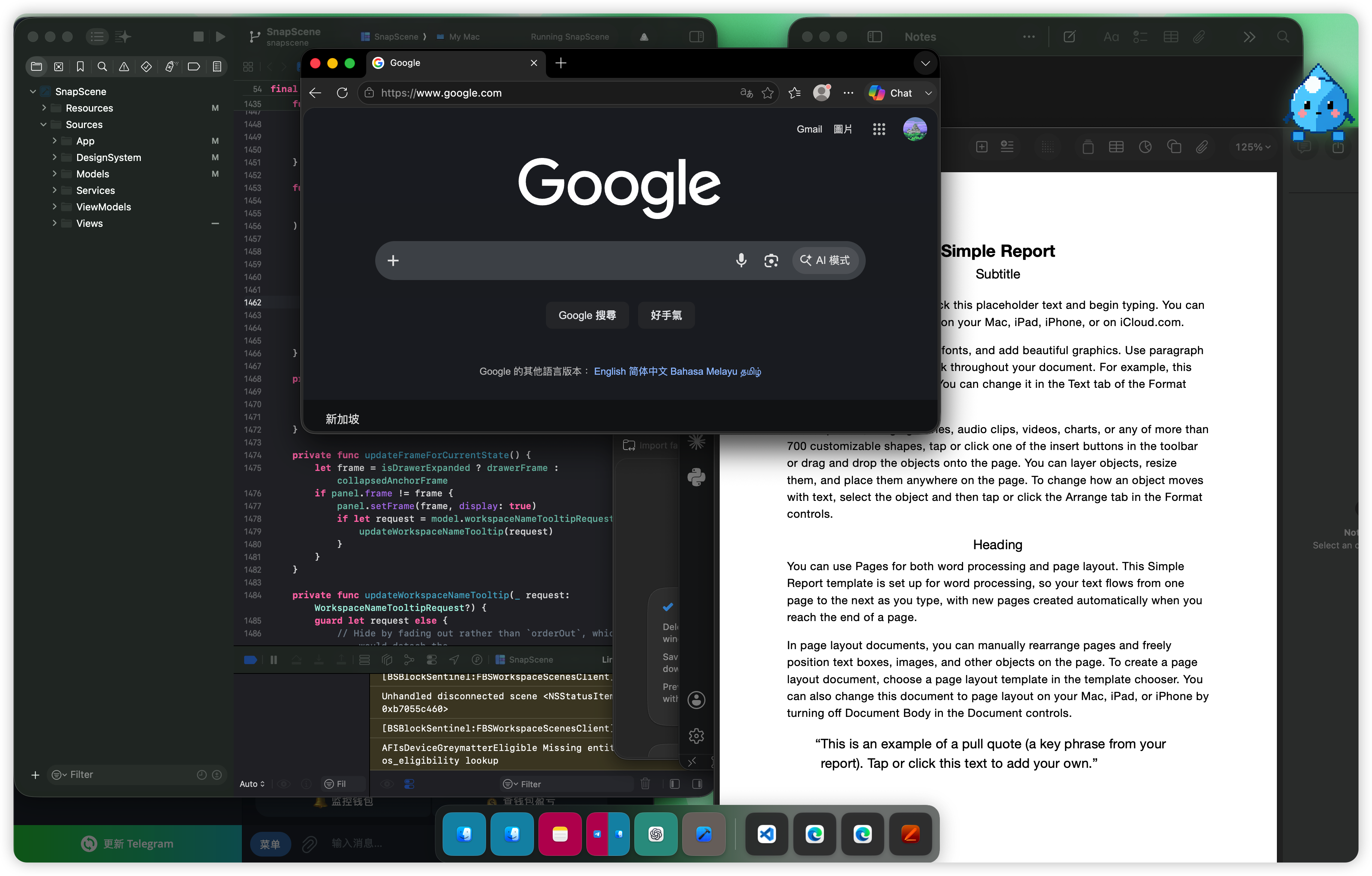Image resolution: width=1372 pixels, height=876 pixels.
Task: Collapse the SnapScene project root
Action: 33,91
